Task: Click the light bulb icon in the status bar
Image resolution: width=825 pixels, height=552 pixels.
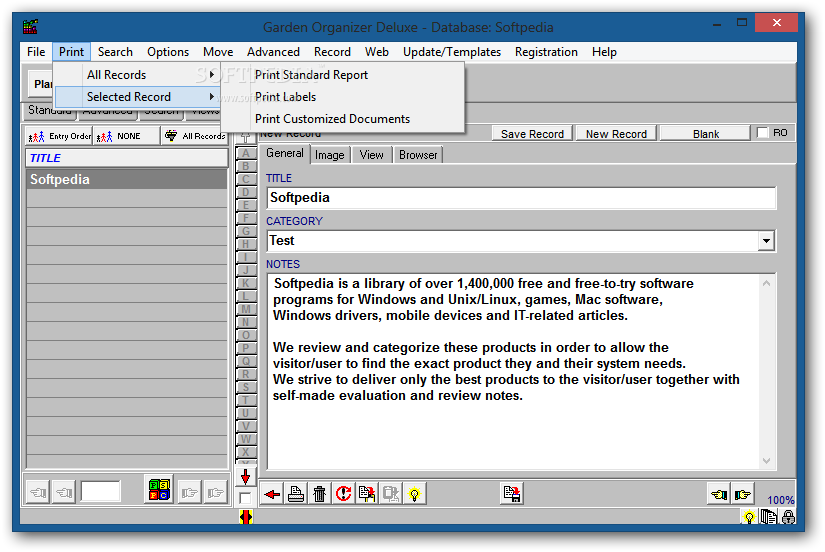Action: click(749, 517)
